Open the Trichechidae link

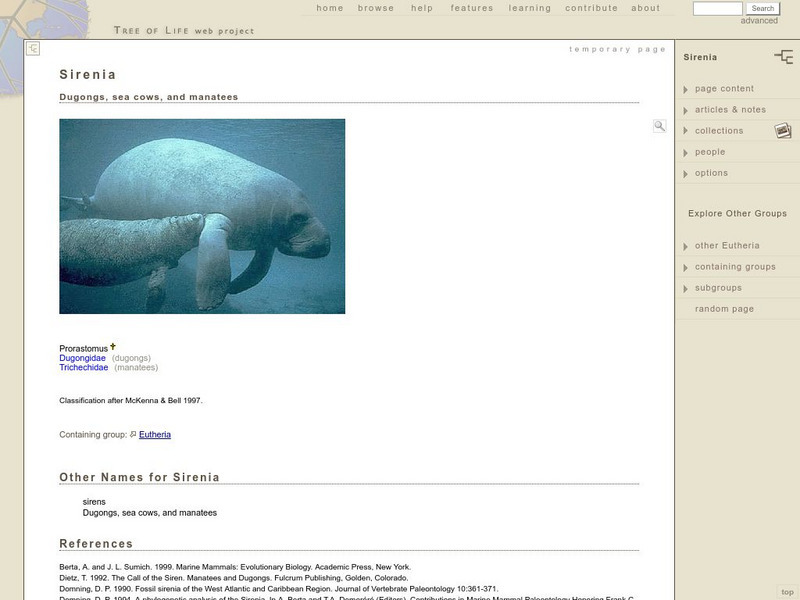(x=84, y=367)
